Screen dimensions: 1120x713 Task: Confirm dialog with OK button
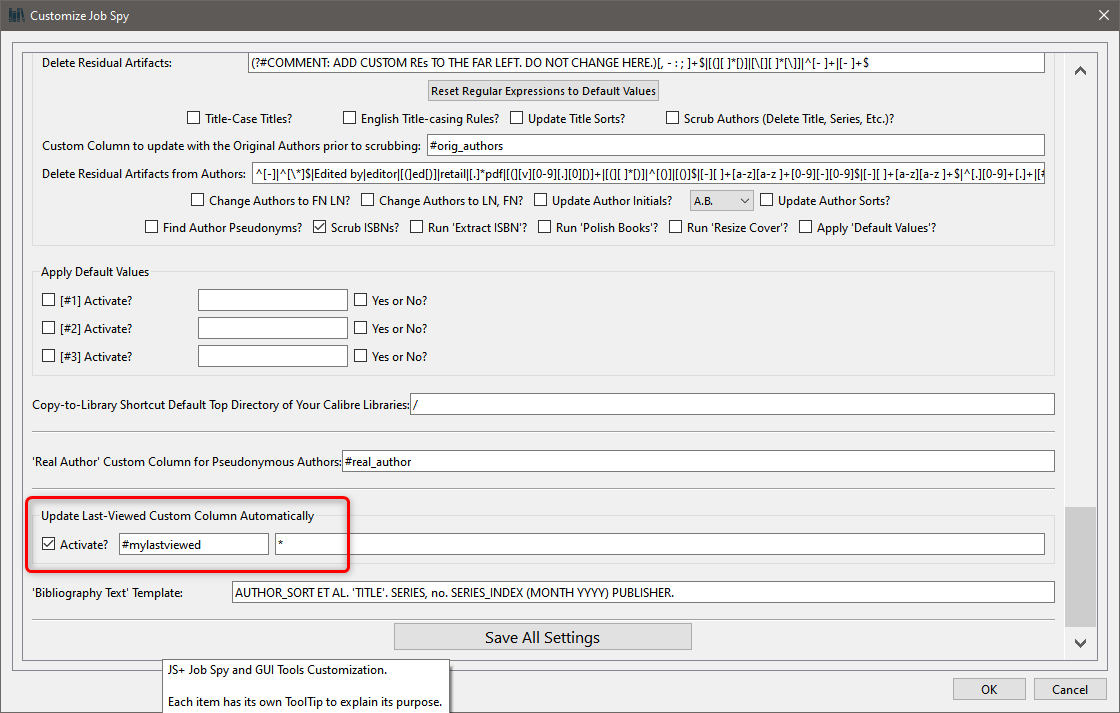tap(989, 689)
